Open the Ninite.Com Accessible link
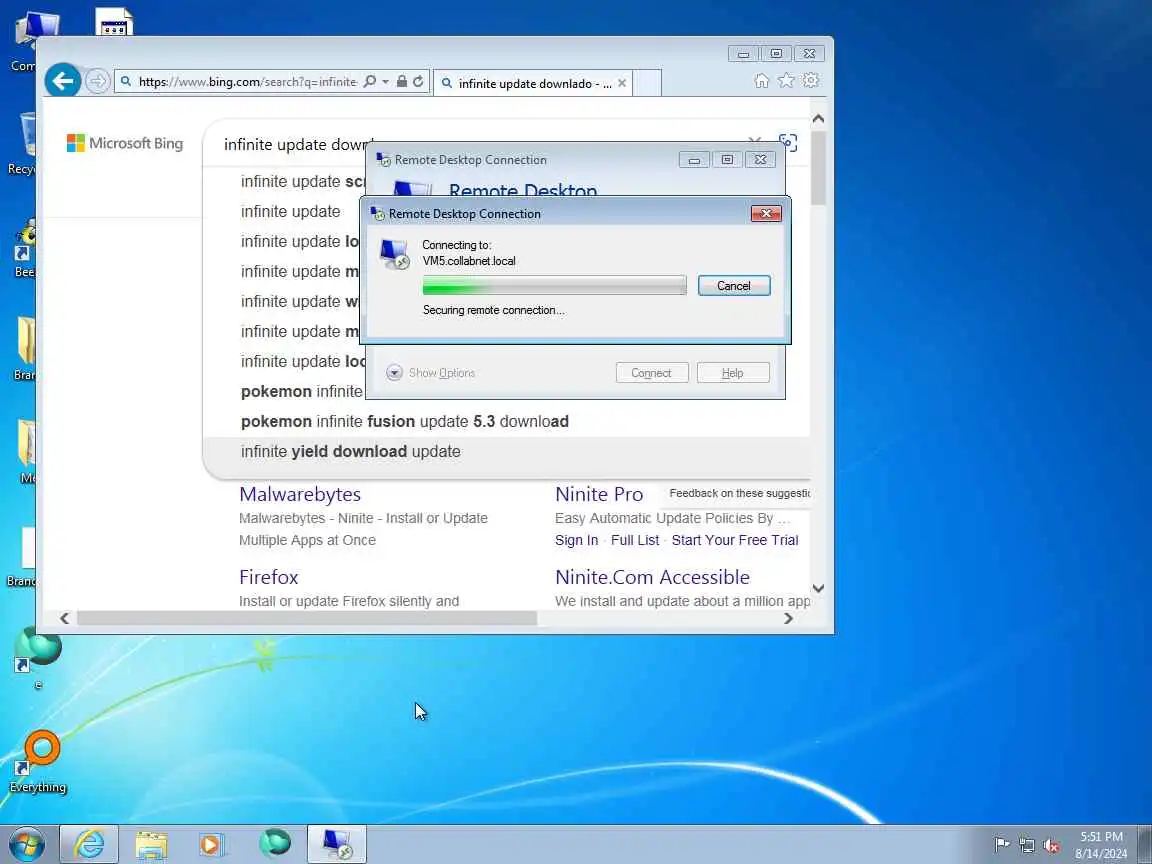Image resolution: width=1152 pixels, height=864 pixels. pos(652,577)
